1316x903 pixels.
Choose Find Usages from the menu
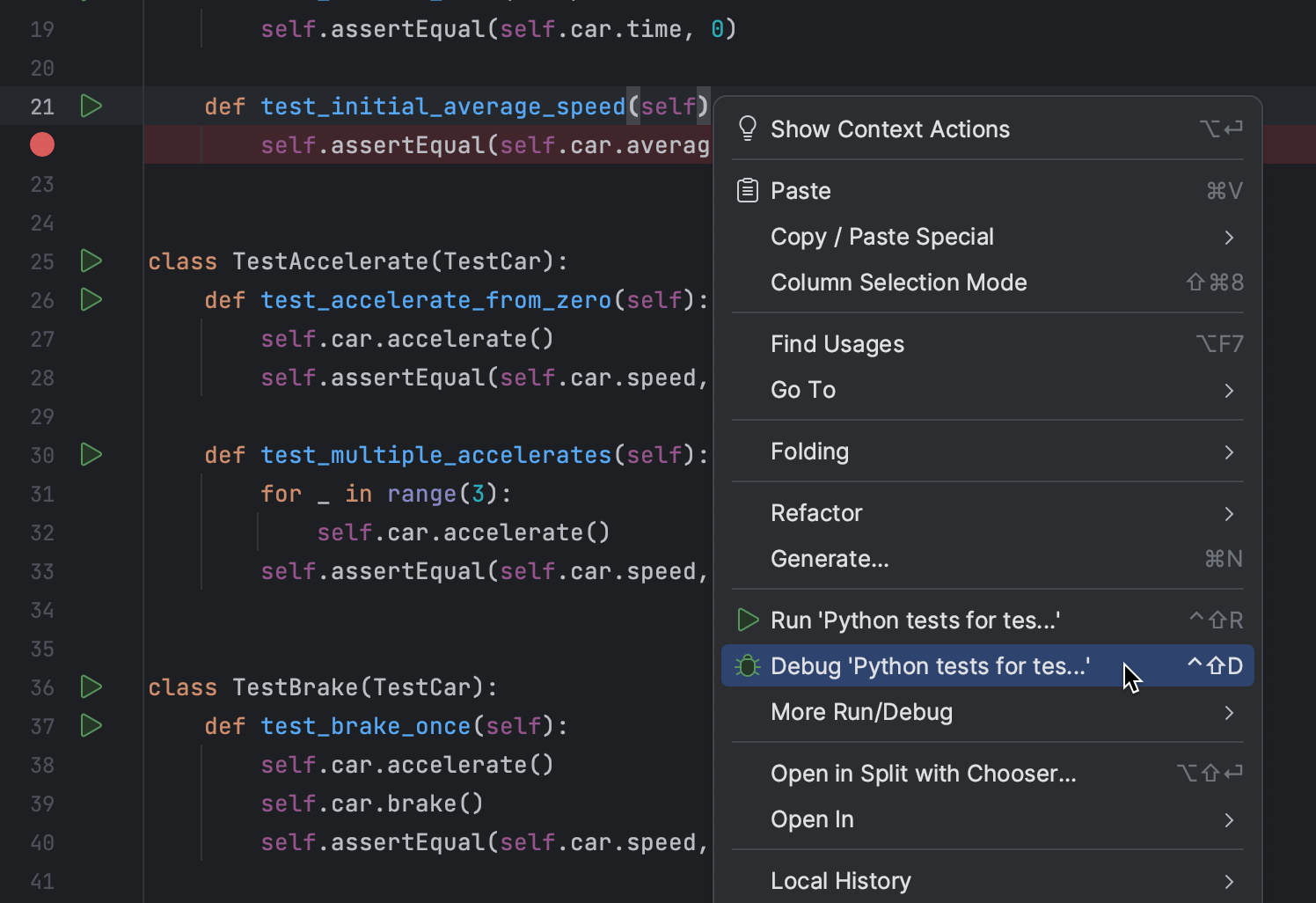[837, 343]
